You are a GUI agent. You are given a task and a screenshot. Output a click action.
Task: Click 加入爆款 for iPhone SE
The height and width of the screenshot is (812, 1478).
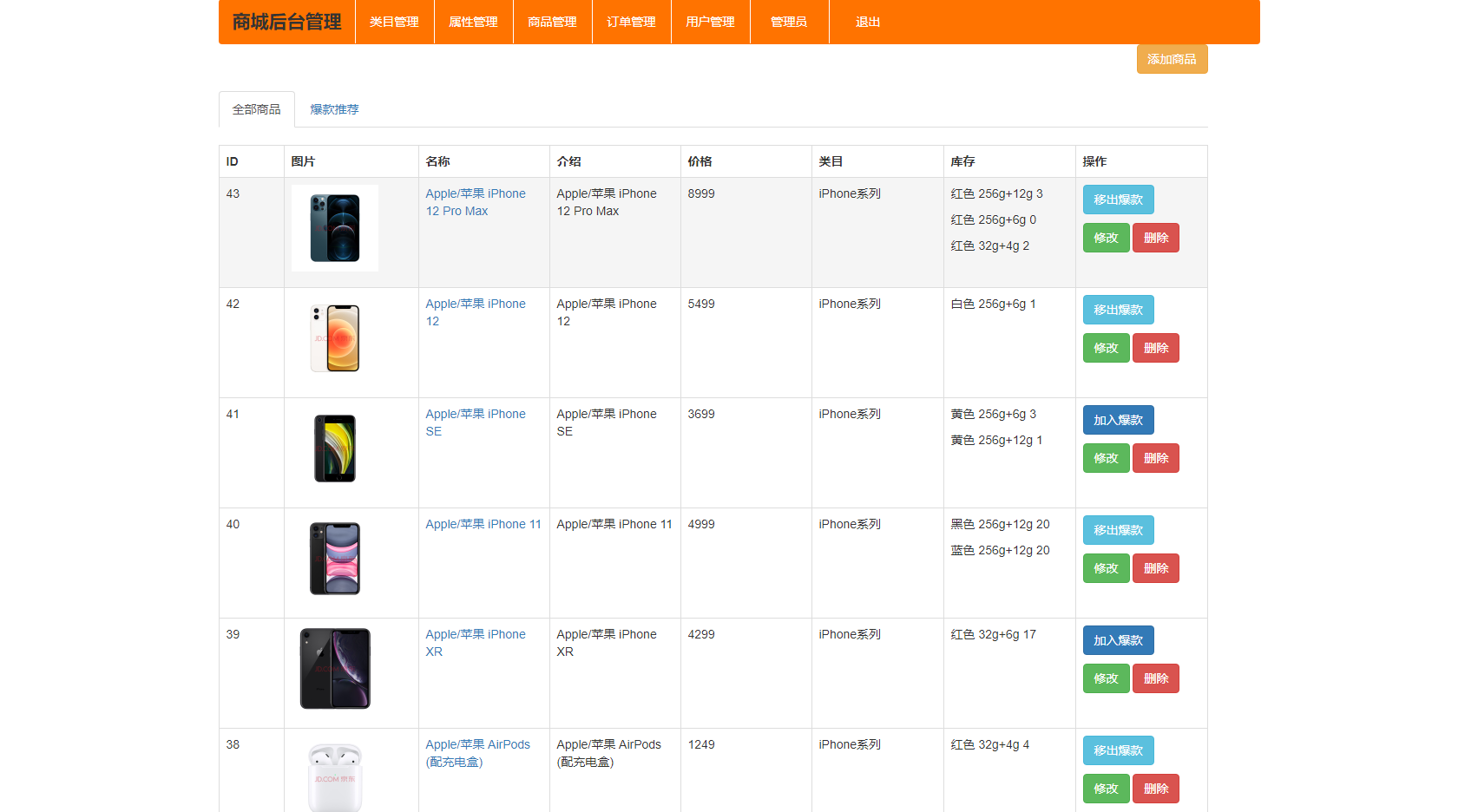click(1118, 420)
